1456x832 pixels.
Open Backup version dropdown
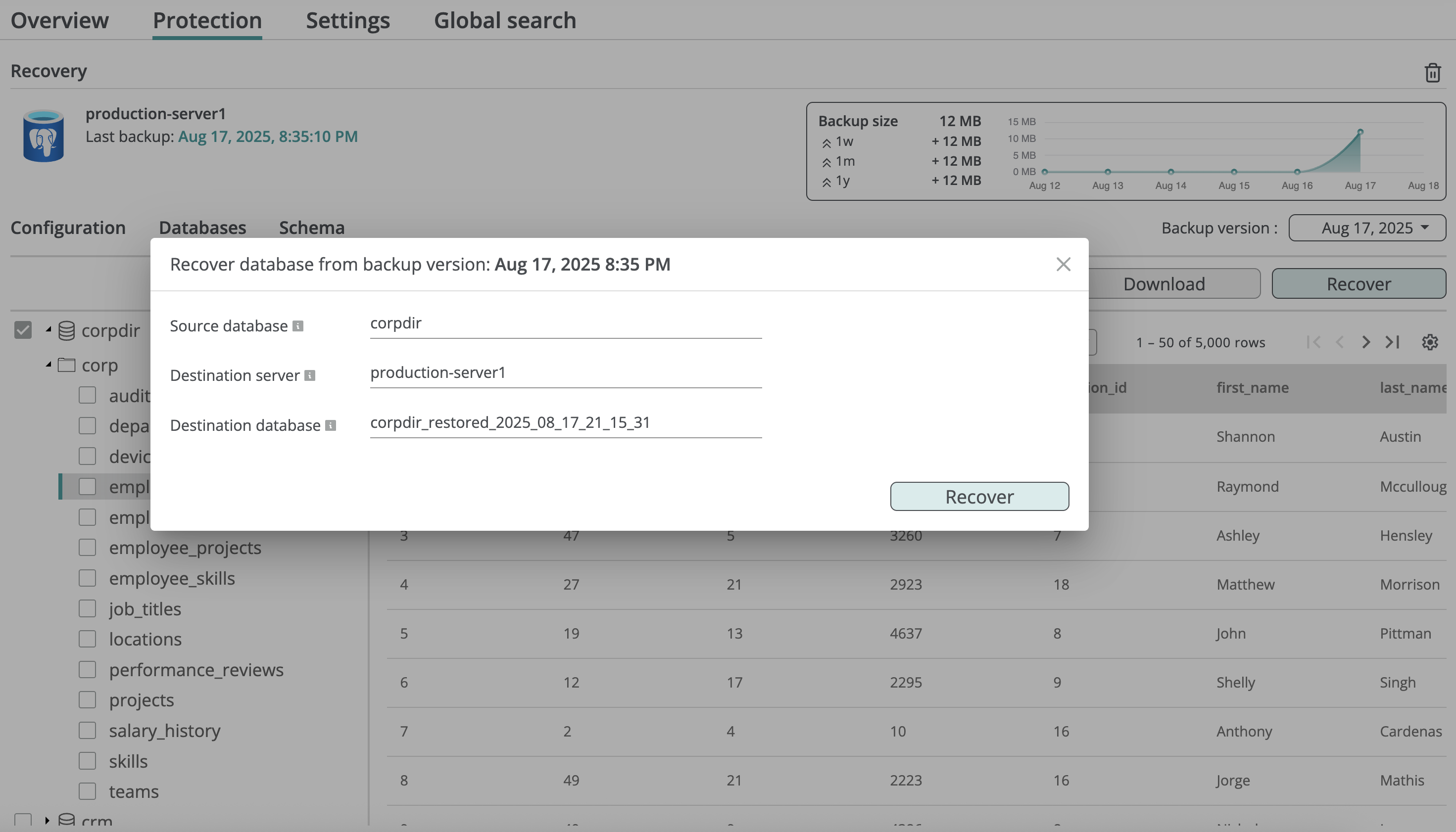point(1367,228)
